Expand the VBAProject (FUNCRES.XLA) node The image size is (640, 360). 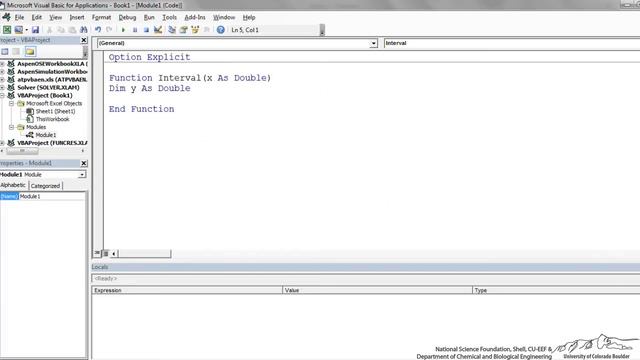[x=2, y=143]
